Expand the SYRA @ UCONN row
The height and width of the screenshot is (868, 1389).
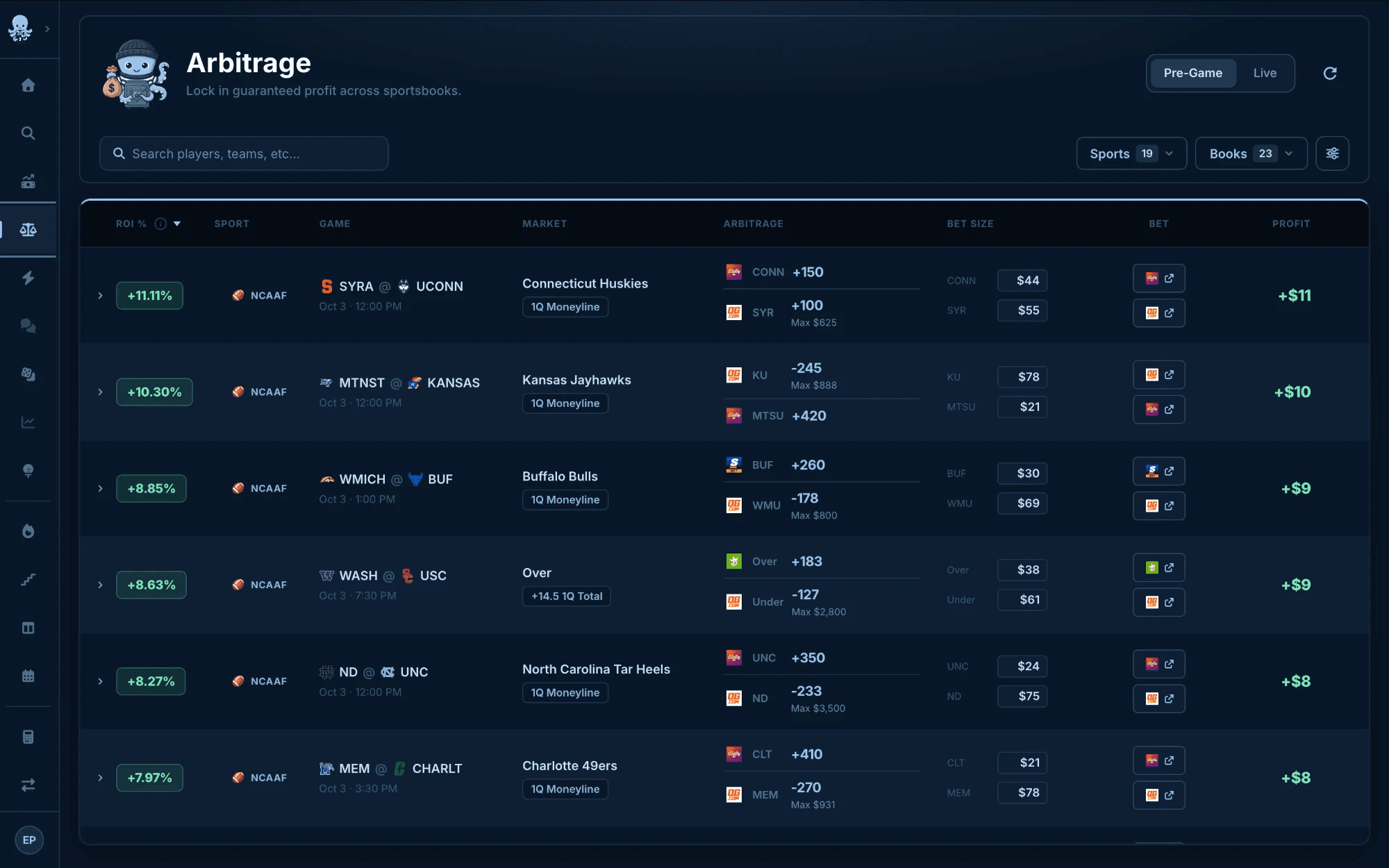(x=100, y=296)
